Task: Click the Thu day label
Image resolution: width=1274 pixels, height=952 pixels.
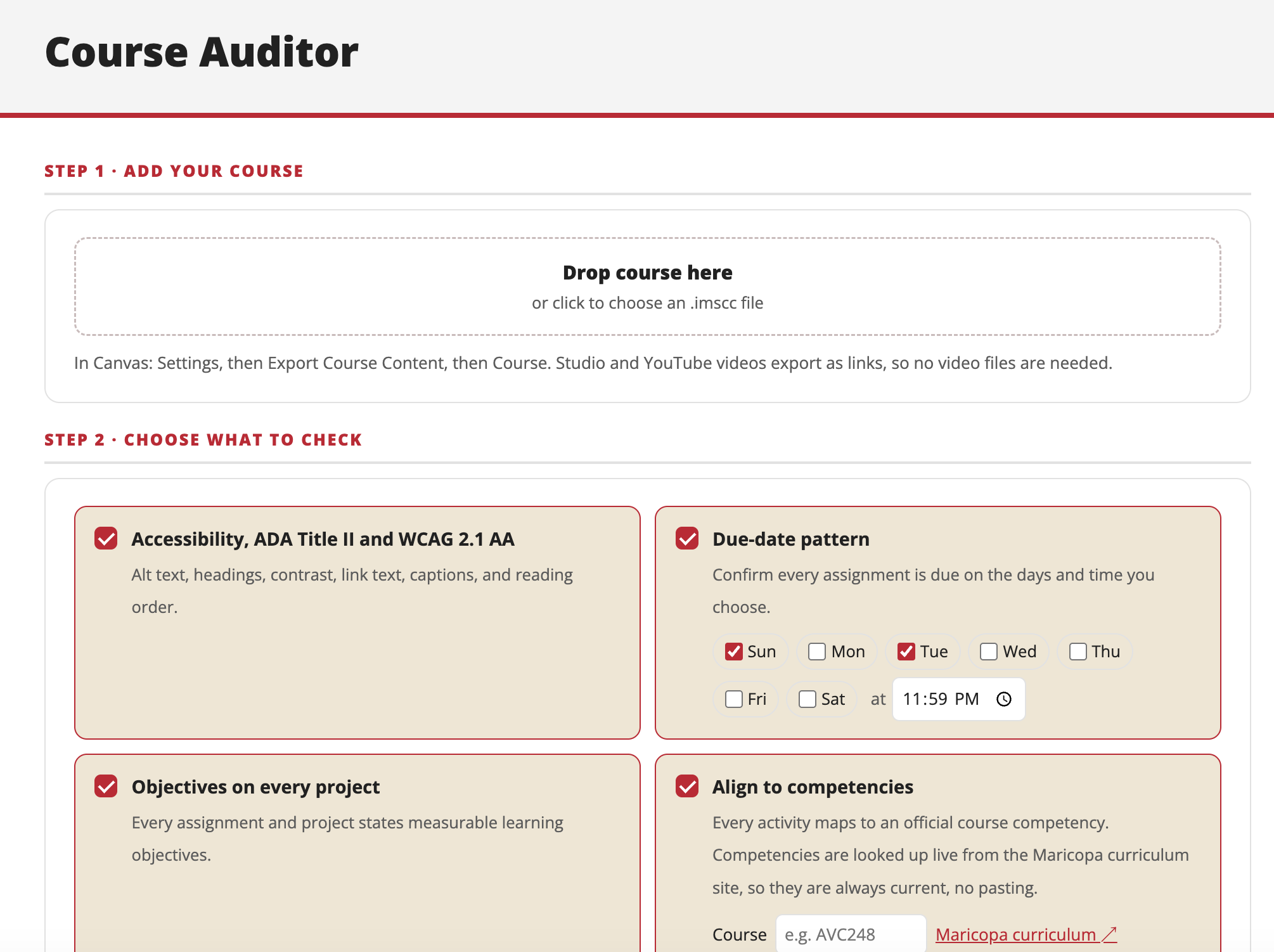Action: coord(1106,652)
